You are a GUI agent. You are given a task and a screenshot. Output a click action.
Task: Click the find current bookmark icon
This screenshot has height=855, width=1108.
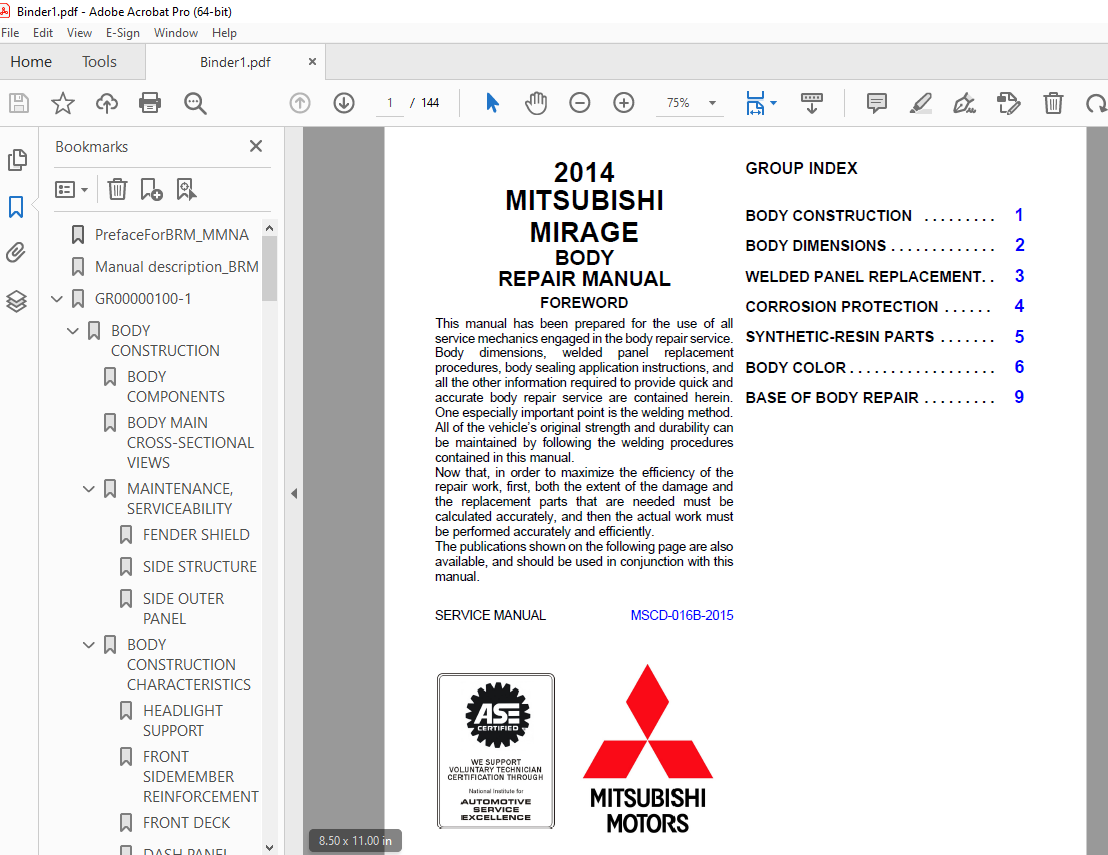point(186,189)
